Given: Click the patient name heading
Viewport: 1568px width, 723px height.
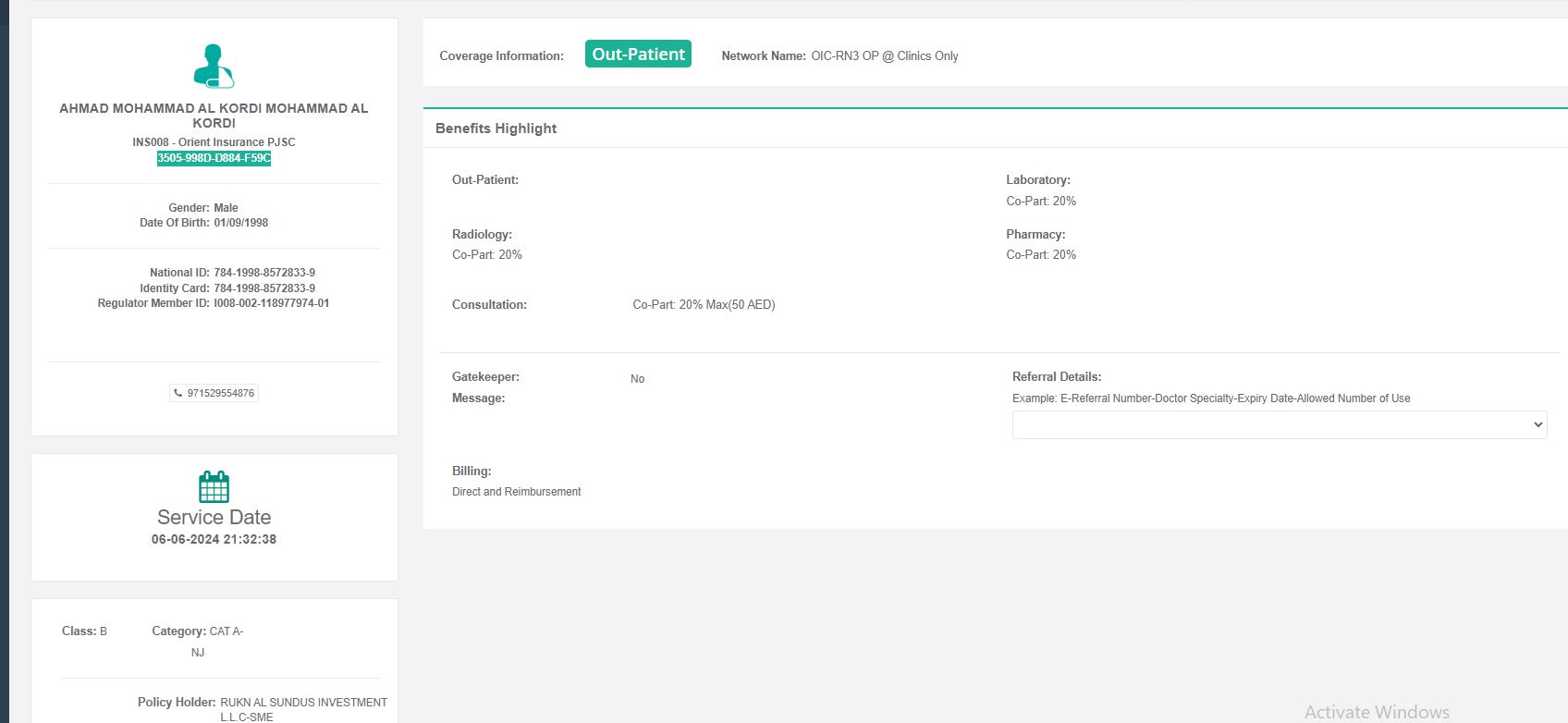Looking at the screenshot, I should [214, 116].
